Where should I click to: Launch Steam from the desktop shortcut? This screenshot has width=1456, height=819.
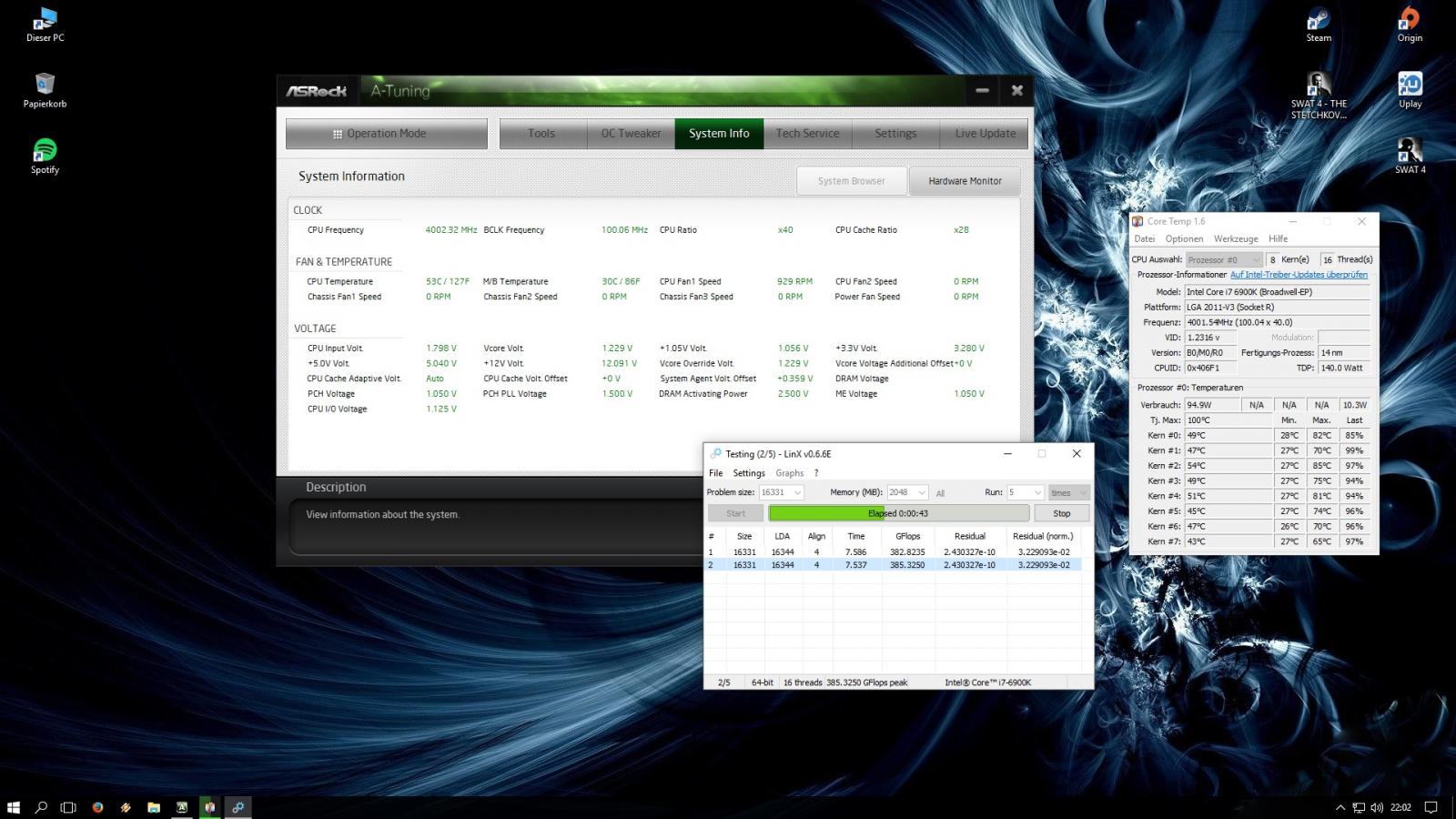pos(1319,25)
